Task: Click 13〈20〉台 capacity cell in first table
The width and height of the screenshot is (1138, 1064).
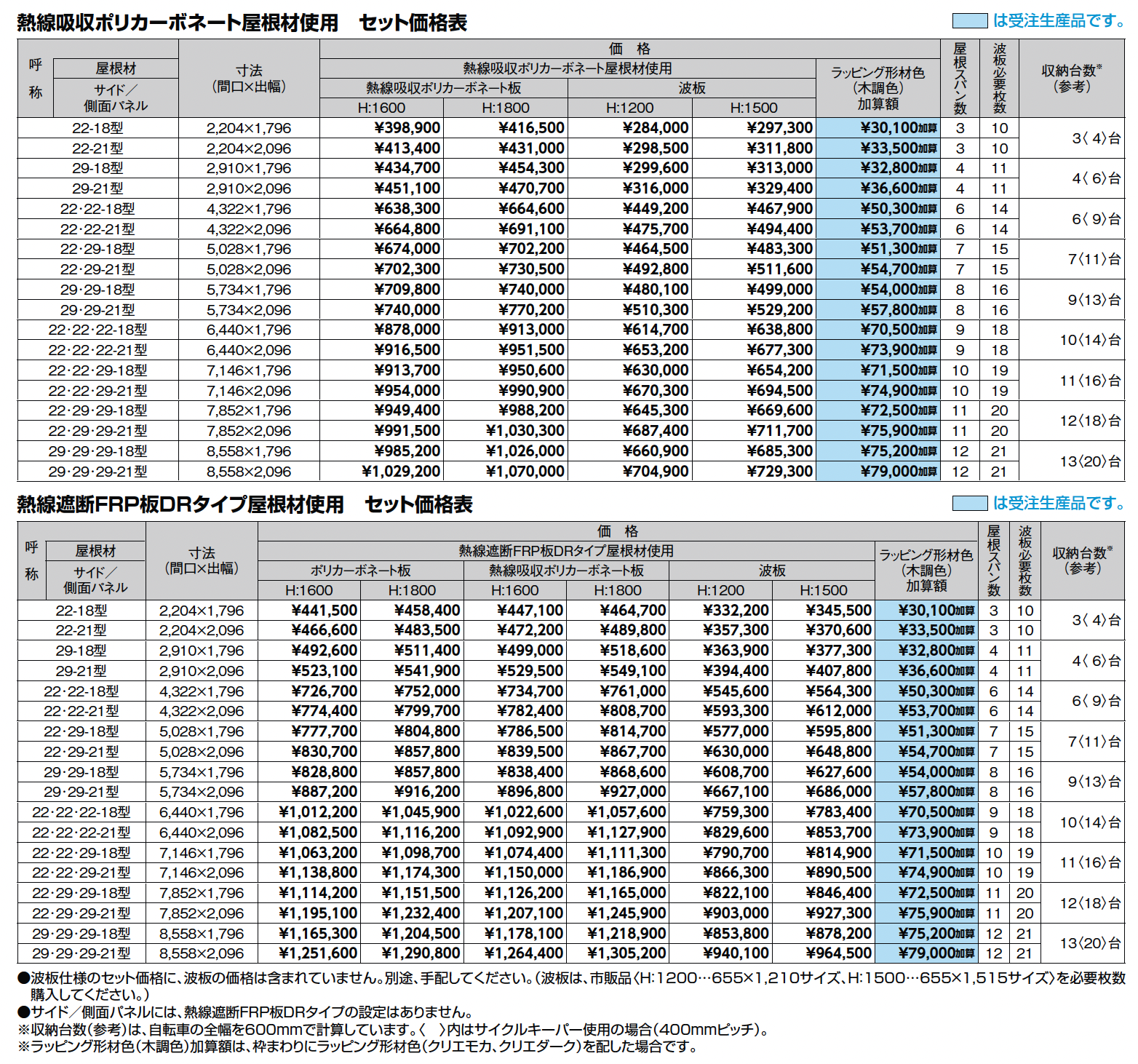Action: 1090,461
